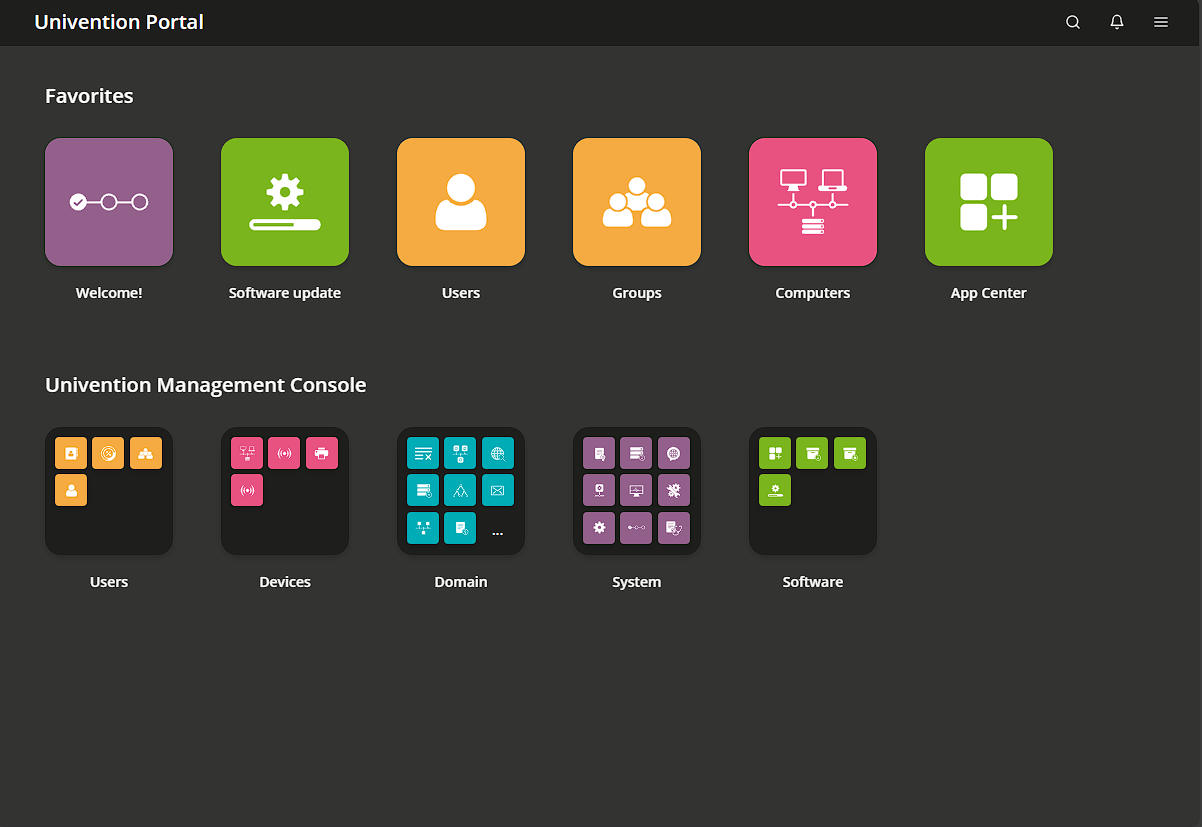Open the Welcome! favorite tile
This screenshot has height=827, width=1202.
[x=109, y=202]
